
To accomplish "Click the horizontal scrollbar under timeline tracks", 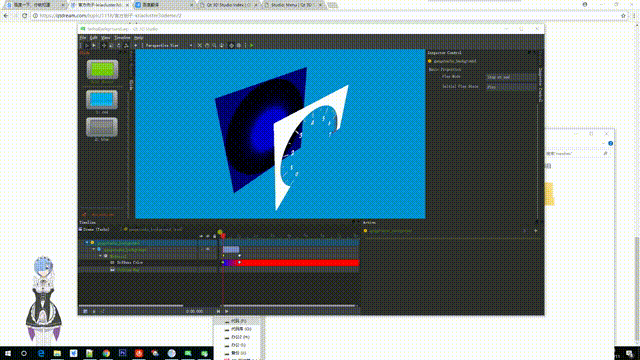I will point(290,305).
